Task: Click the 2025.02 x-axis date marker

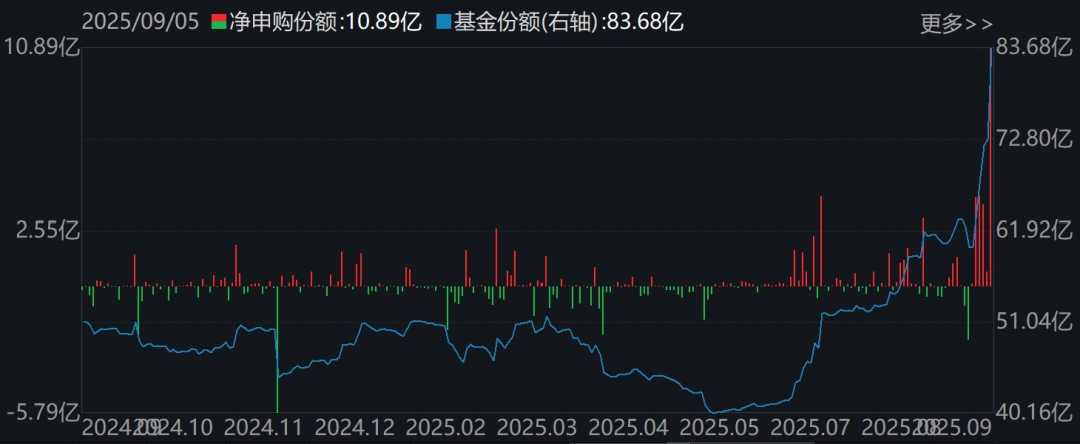Action: pos(446,427)
